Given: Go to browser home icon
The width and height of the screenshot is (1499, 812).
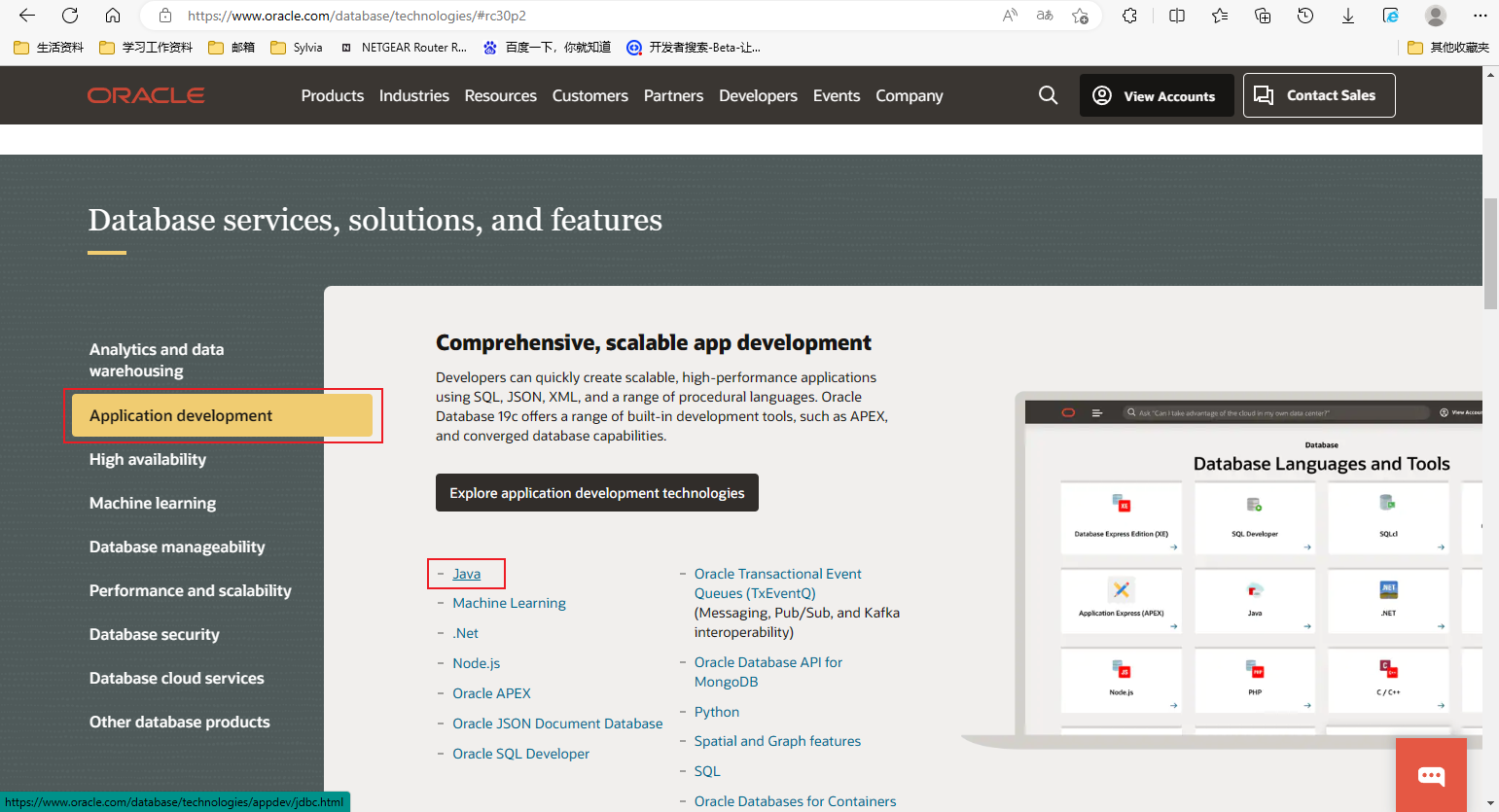Looking at the screenshot, I should click(x=113, y=16).
